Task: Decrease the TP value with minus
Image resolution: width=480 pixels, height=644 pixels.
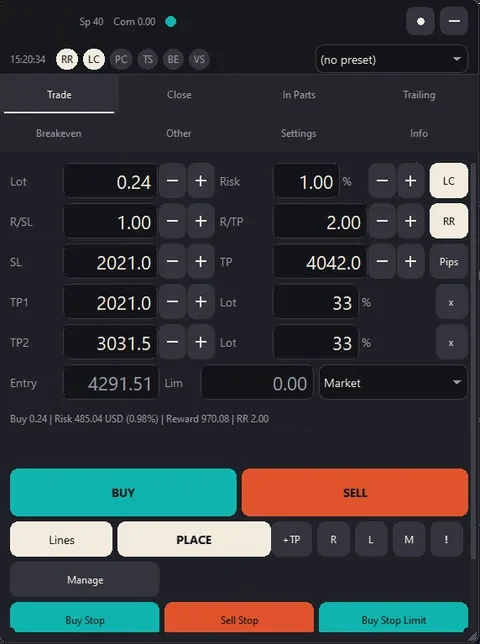Action: click(382, 262)
